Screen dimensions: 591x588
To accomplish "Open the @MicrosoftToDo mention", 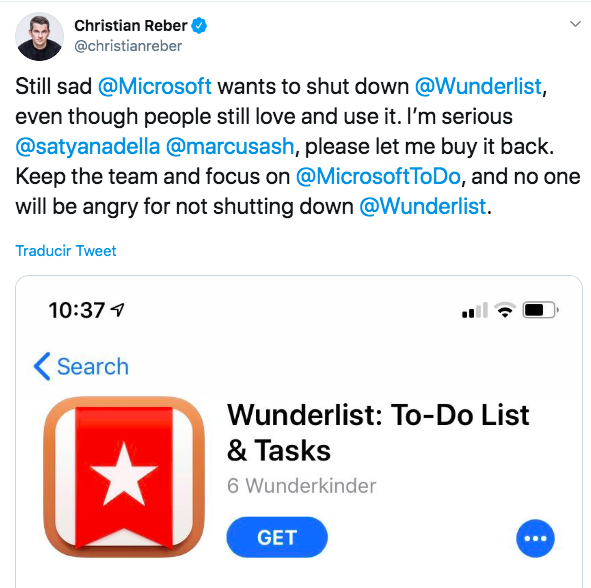I will pos(378,176).
